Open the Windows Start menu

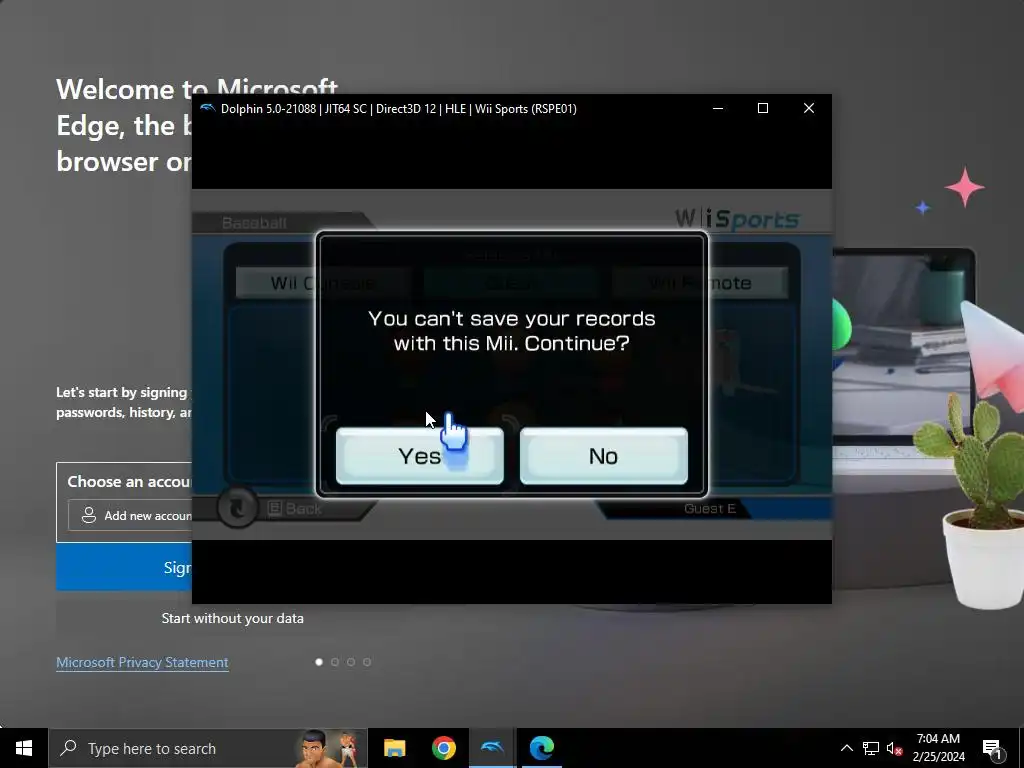pyautogui.click(x=24, y=748)
